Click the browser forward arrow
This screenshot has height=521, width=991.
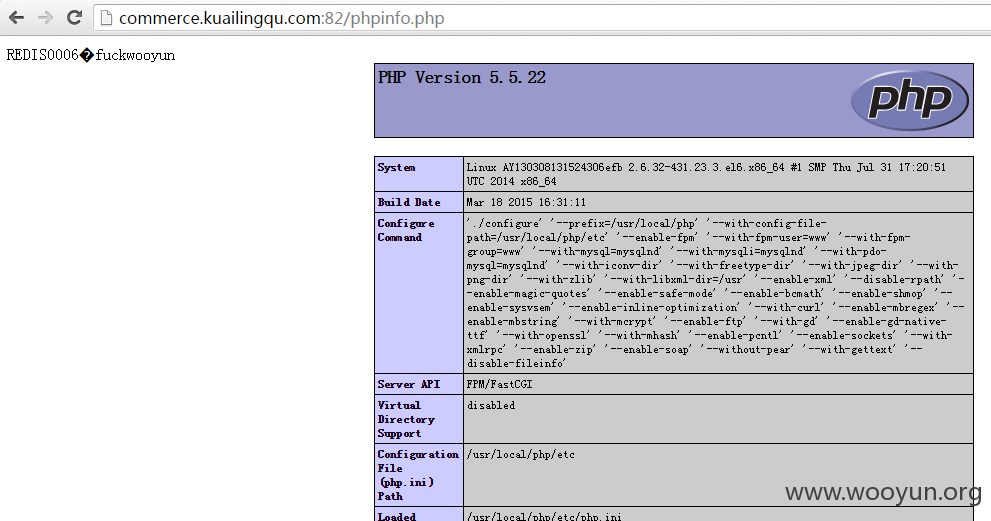[x=46, y=17]
